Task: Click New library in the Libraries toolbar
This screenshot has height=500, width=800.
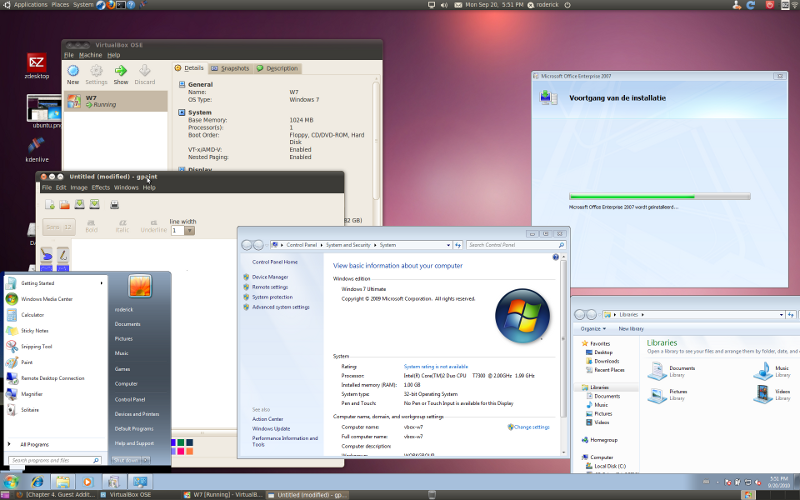Action: (x=631, y=329)
